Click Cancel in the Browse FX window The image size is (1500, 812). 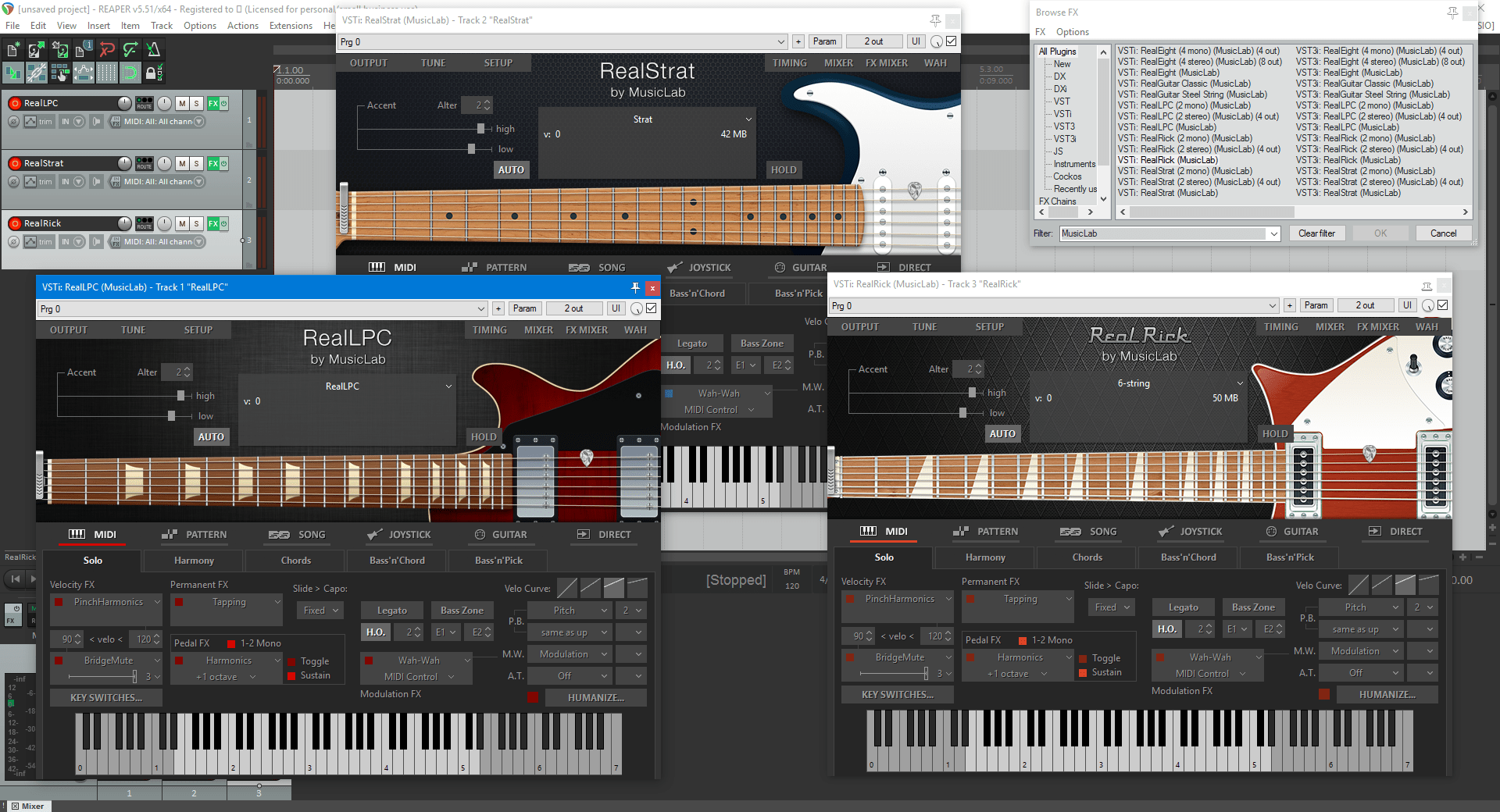click(1443, 233)
